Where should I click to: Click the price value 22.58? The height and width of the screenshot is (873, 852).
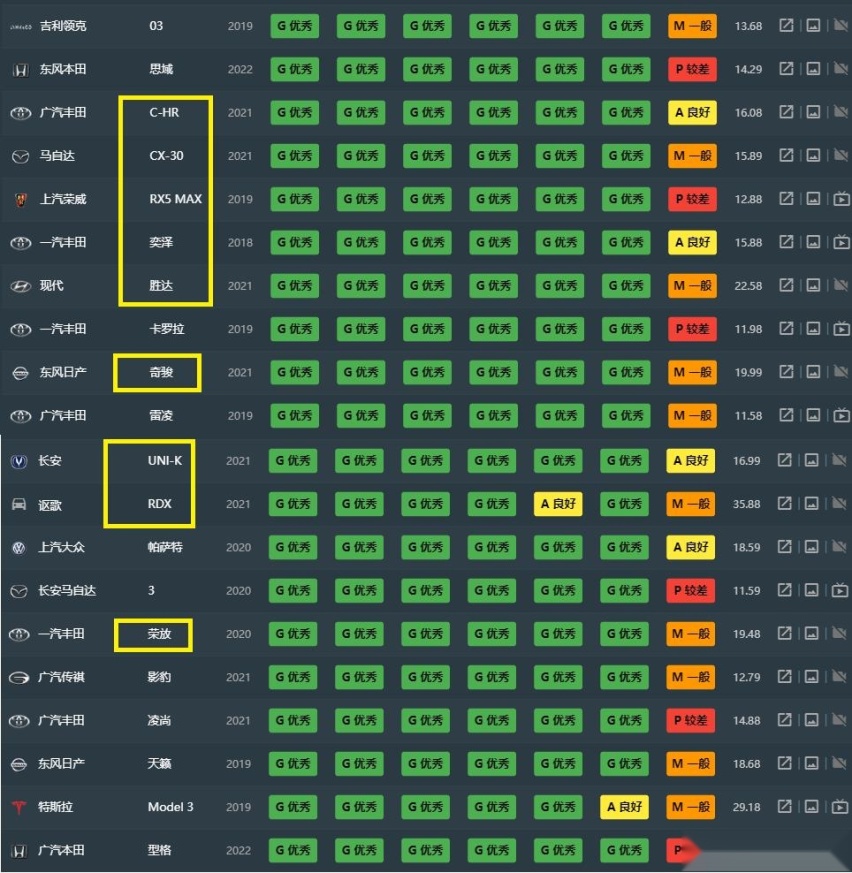click(x=748, y=286)
